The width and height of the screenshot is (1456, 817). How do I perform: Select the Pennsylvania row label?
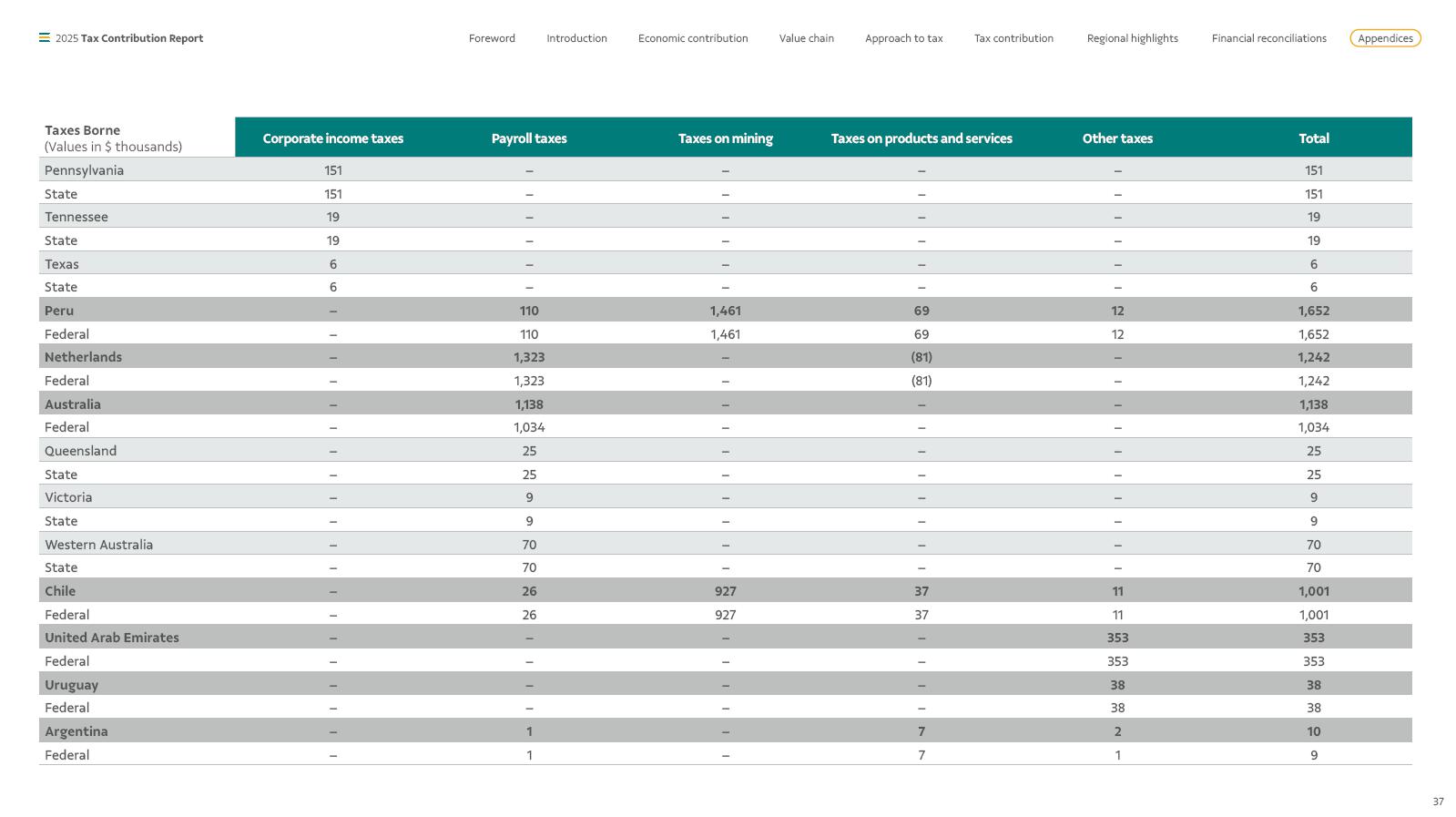click(x=84, y=170)
